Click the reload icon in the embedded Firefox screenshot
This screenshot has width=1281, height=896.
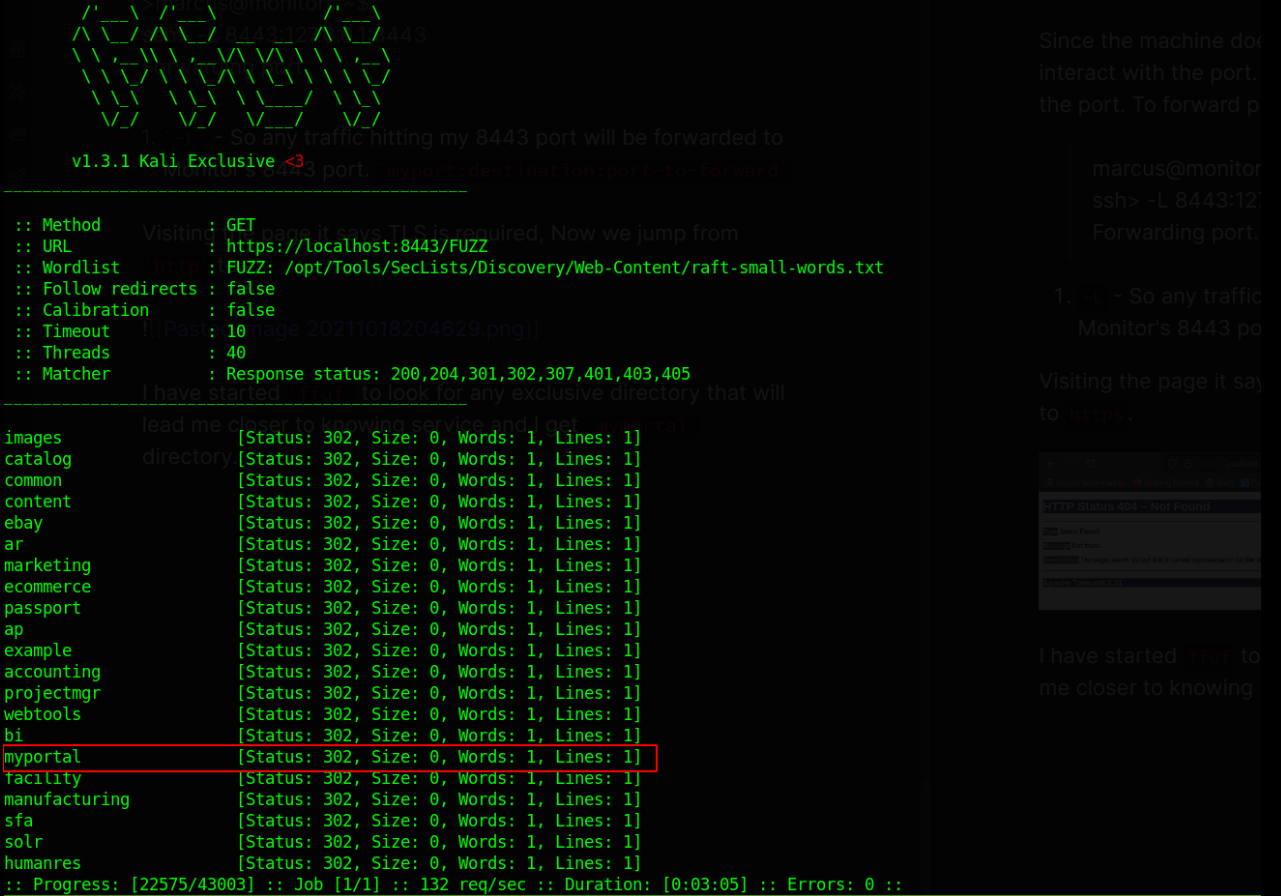1091,463
